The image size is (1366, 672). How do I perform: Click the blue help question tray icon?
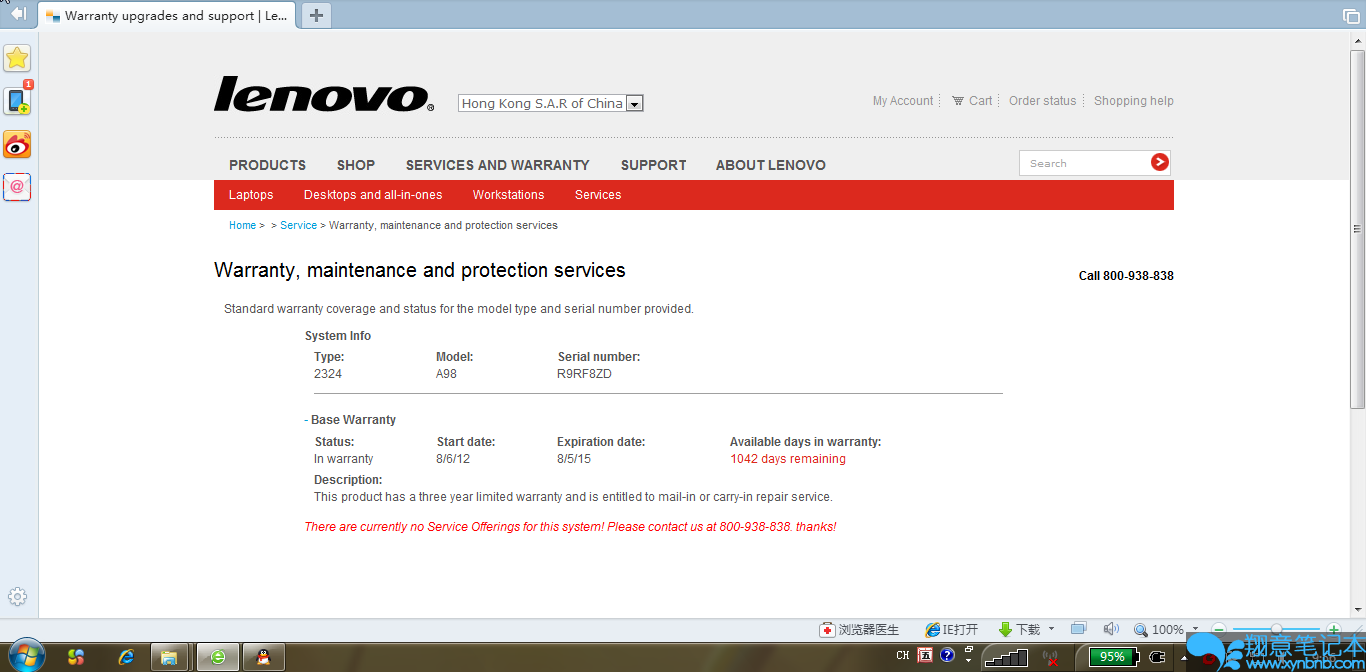948,656
